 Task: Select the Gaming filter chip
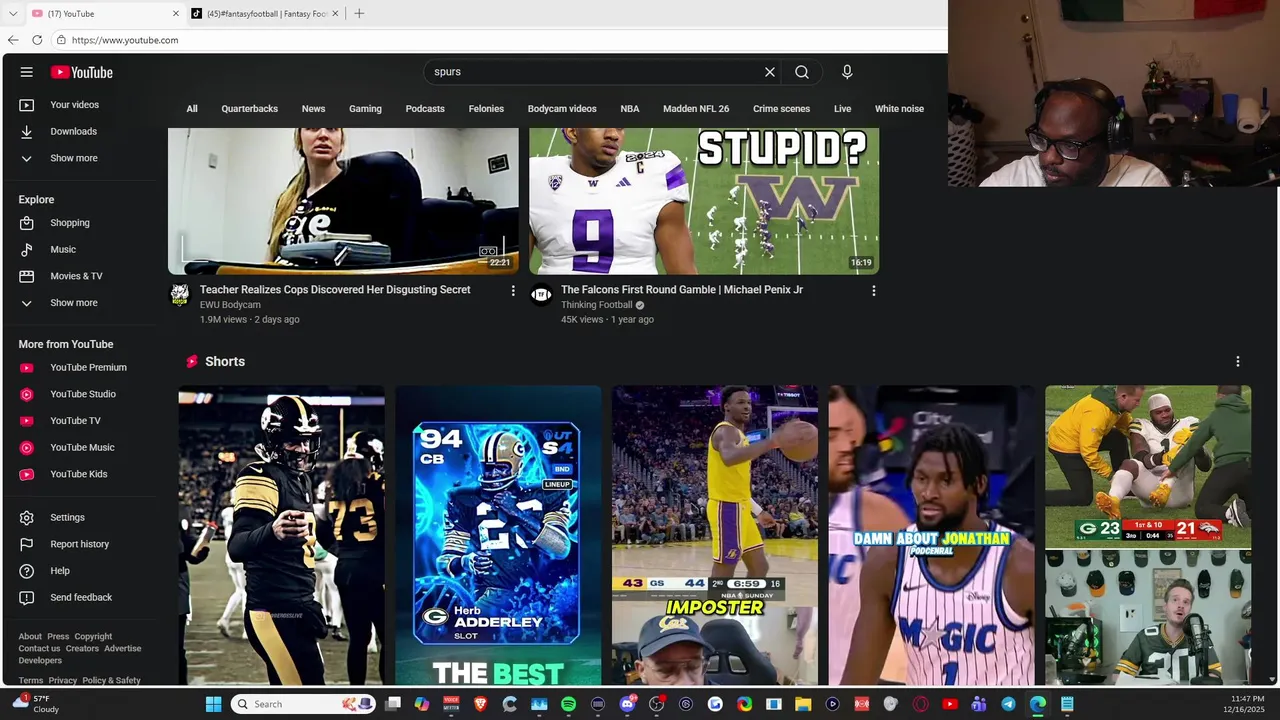pyautogui.click(x=365, y=109)
